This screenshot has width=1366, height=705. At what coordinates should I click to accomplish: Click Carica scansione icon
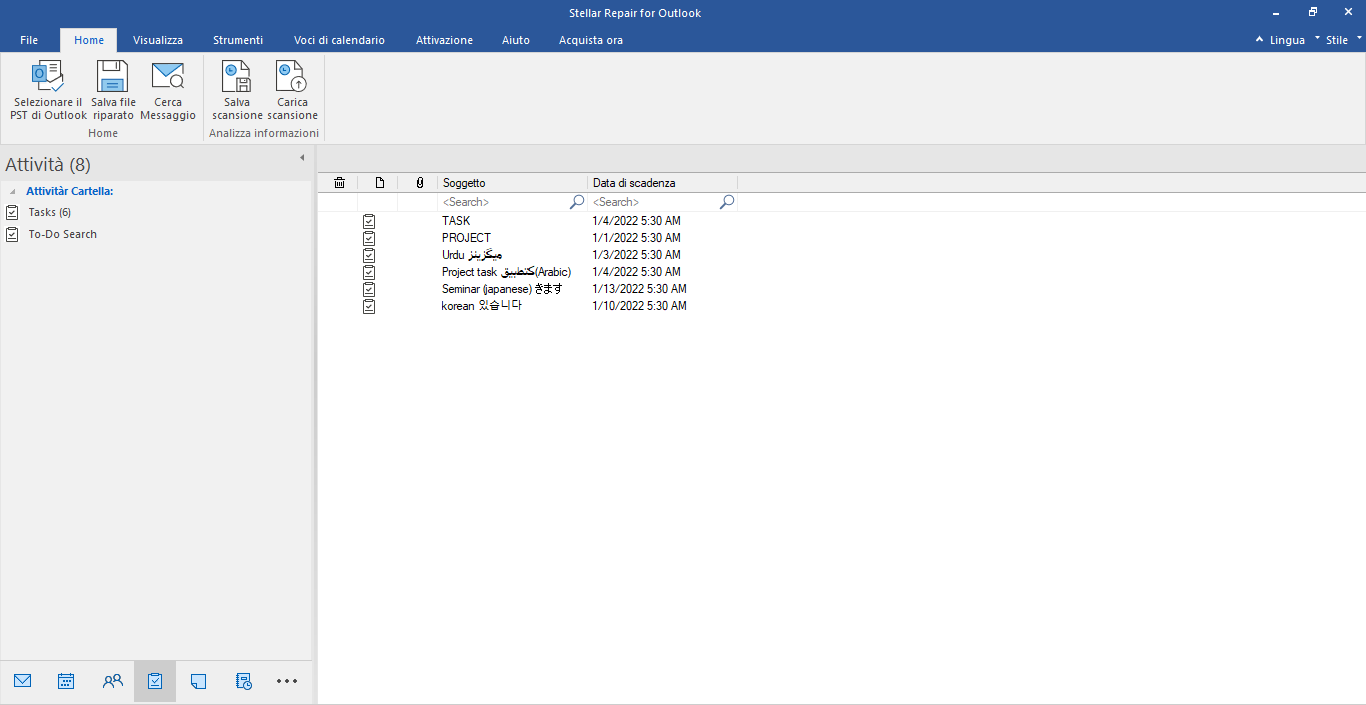(292, 77)
